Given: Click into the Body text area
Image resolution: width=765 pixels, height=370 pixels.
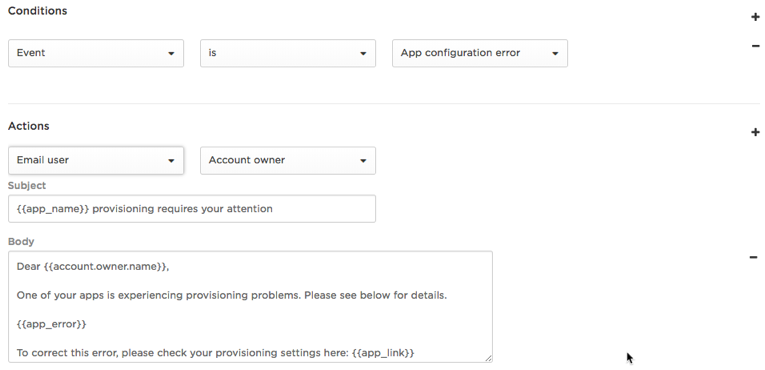Looking at the screenshot, I should tap(250, 307).
